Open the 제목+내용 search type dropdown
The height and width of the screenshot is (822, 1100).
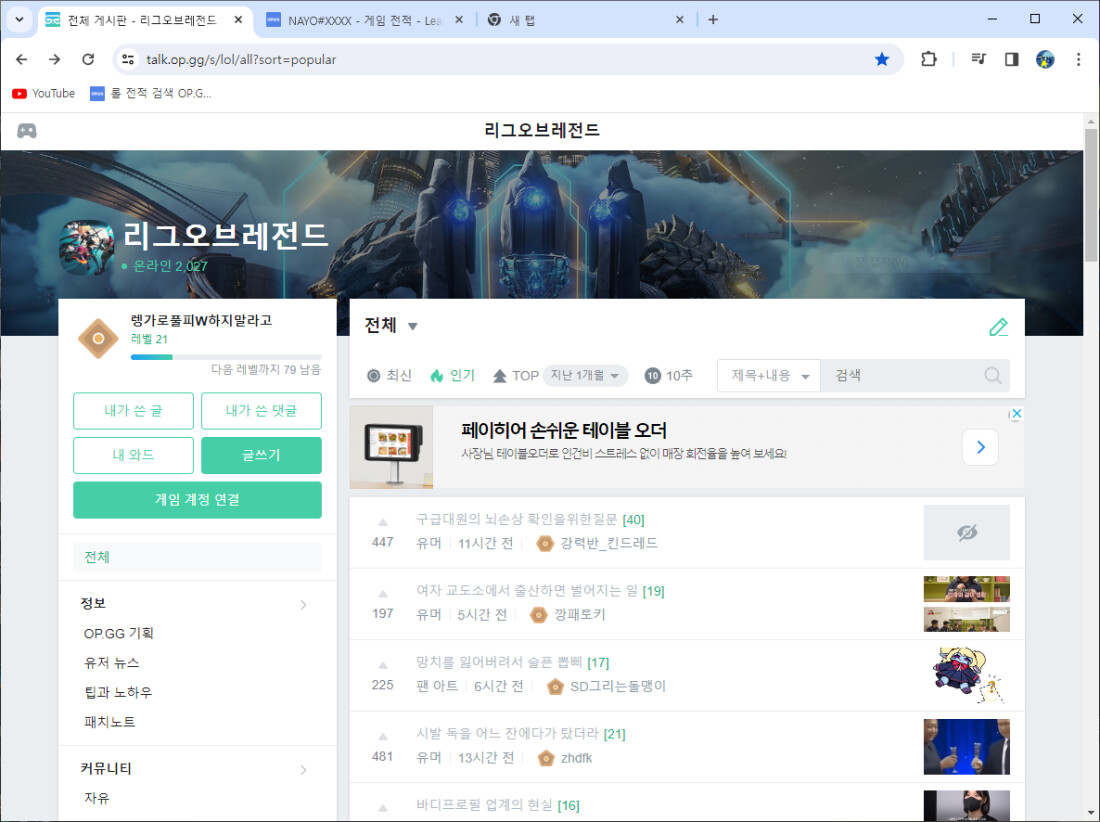tap(769, 375)
